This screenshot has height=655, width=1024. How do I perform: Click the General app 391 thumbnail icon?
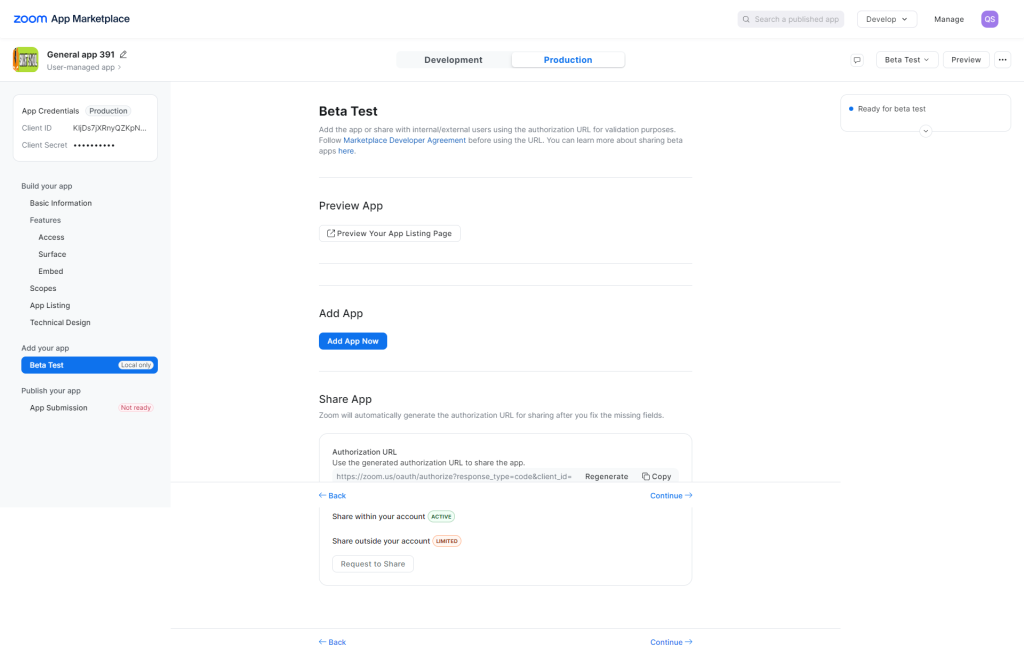click(25, 59)
